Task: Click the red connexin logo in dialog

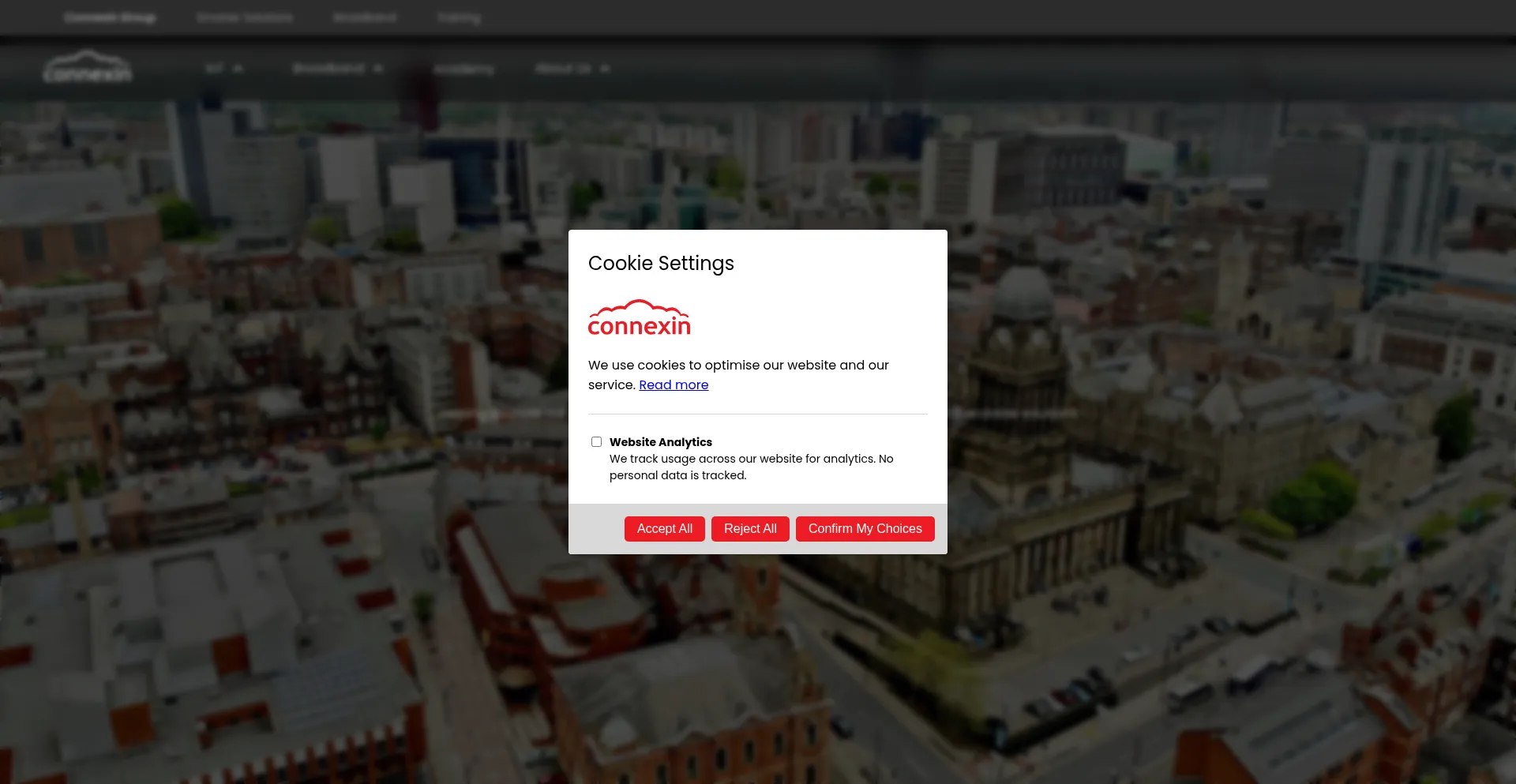Action: (639, 318)
